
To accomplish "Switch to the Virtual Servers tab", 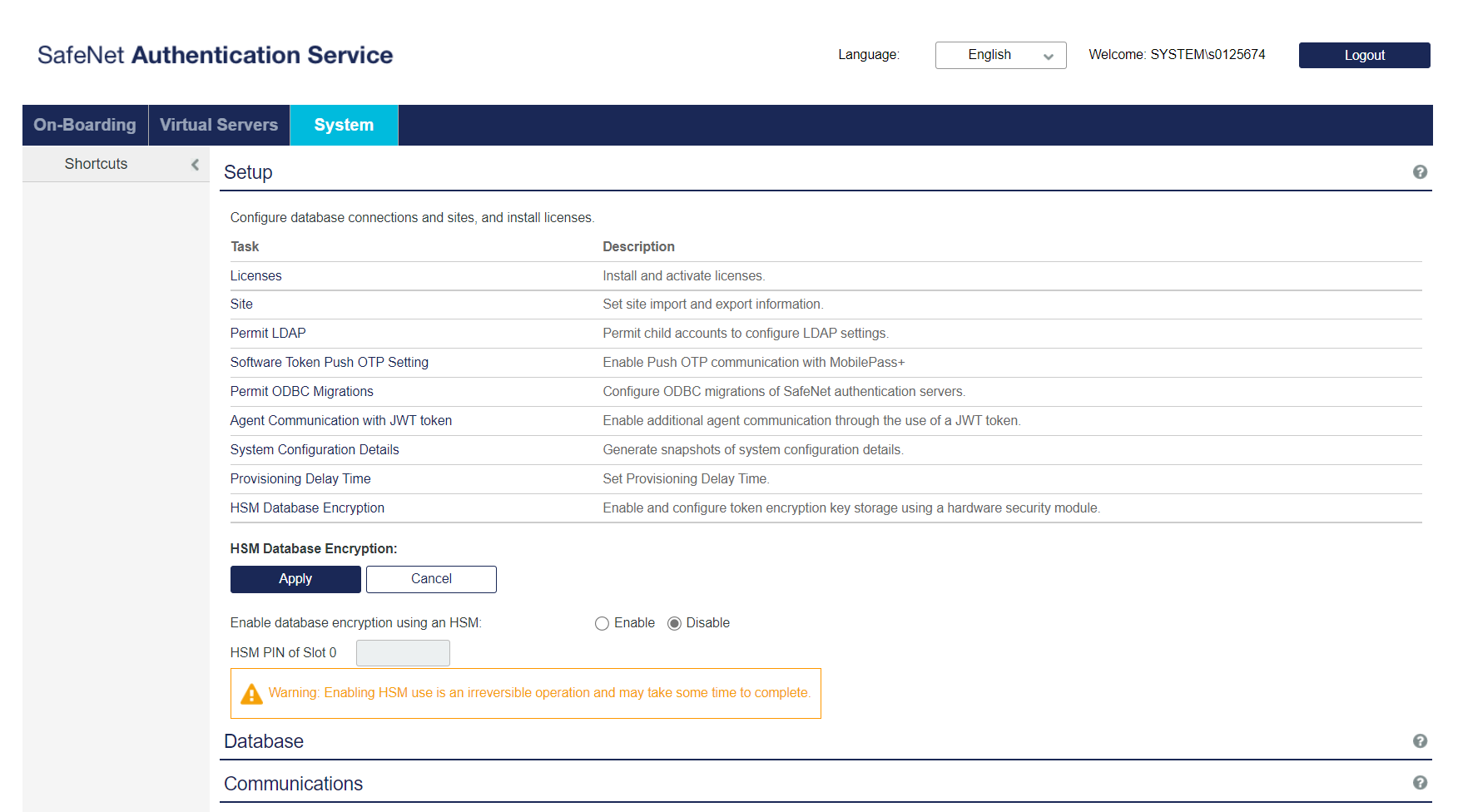I will point(219,125).
